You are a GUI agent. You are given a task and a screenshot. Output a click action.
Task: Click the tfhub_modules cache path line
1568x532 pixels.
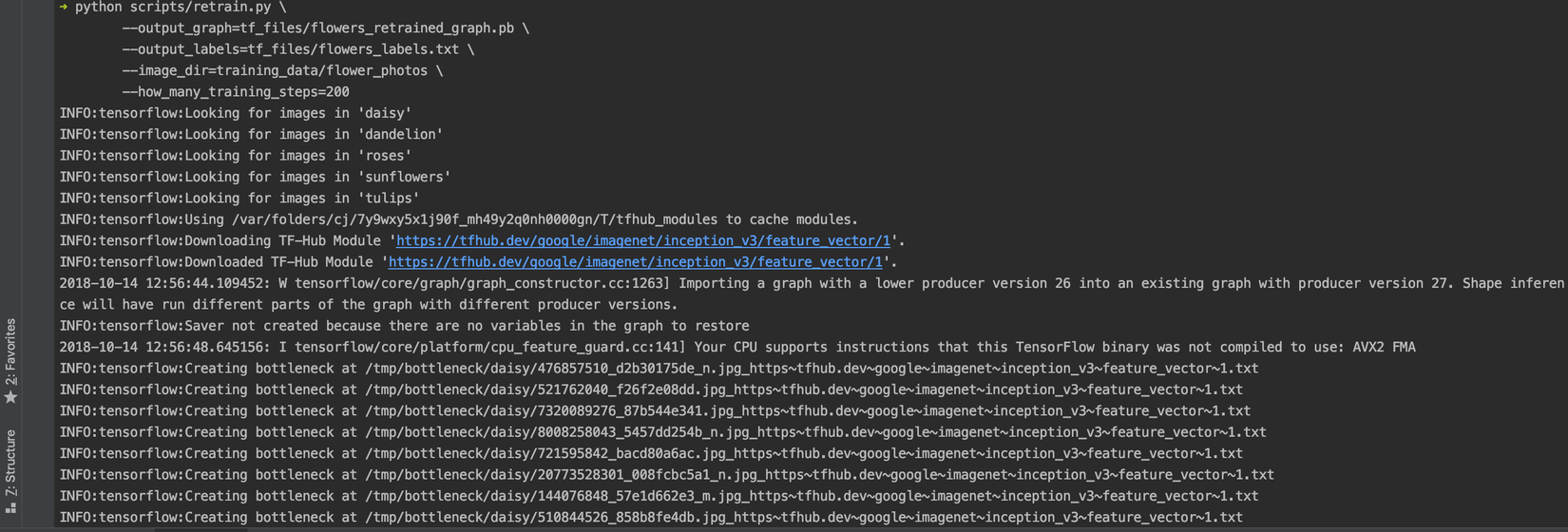click(458, 219)
